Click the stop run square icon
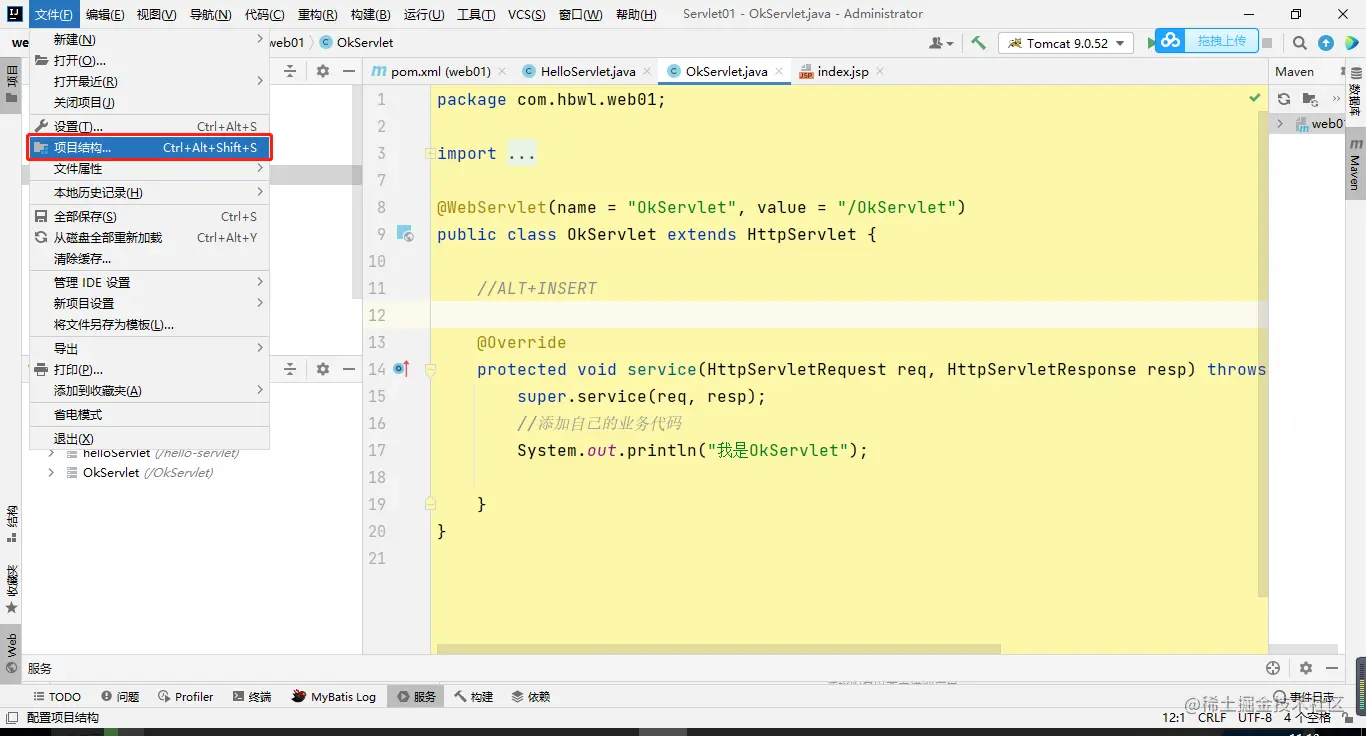The height and width of the screenshot is (736, 1366). tap(1267, 43)
